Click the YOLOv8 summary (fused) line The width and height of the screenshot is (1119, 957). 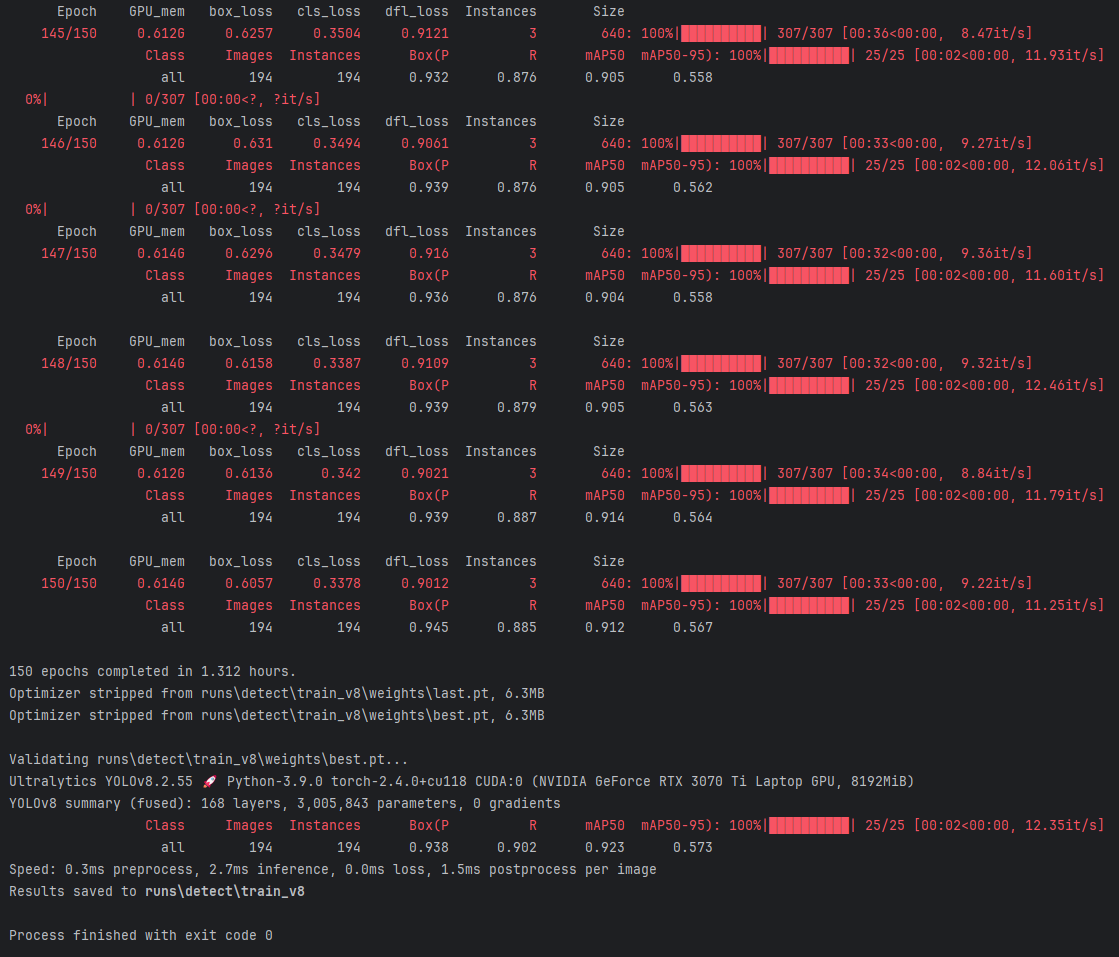(x=285, y=804)
